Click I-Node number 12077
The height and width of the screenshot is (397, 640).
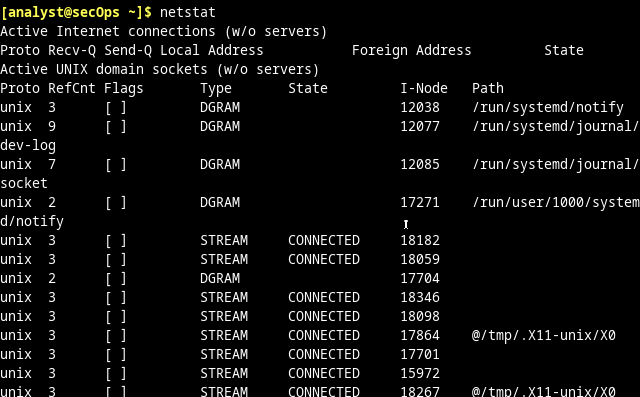point(420,126)
